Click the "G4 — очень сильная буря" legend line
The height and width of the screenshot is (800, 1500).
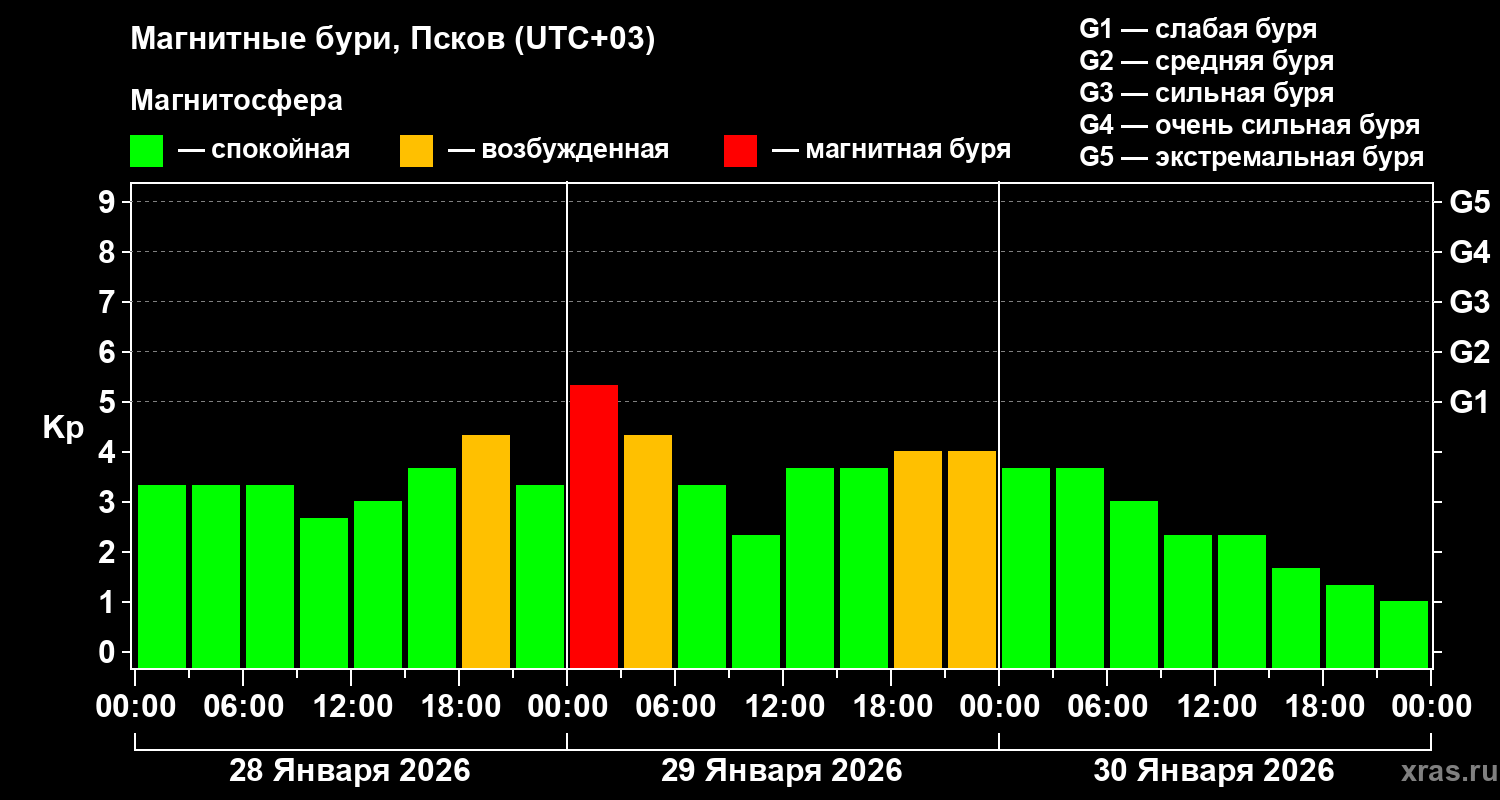[x=1250, y=125]
